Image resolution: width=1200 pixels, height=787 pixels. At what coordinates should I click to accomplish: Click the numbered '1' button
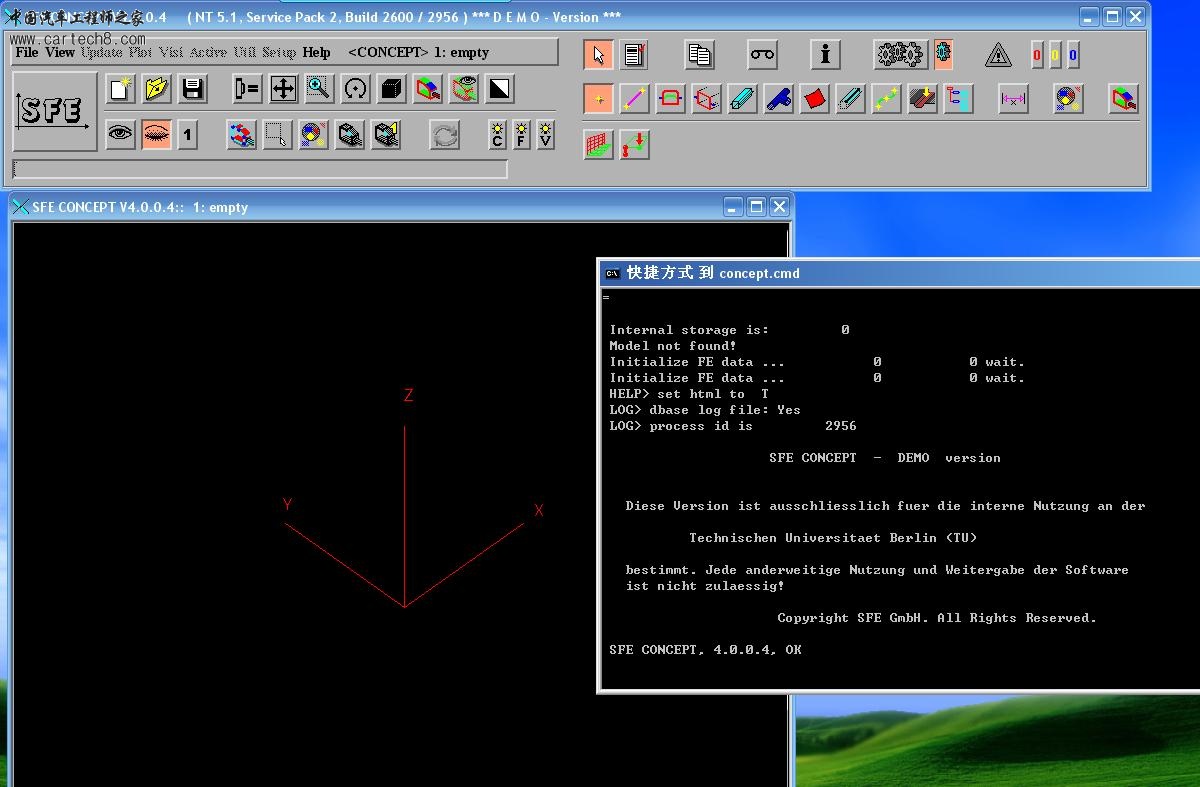pos(187,134)
